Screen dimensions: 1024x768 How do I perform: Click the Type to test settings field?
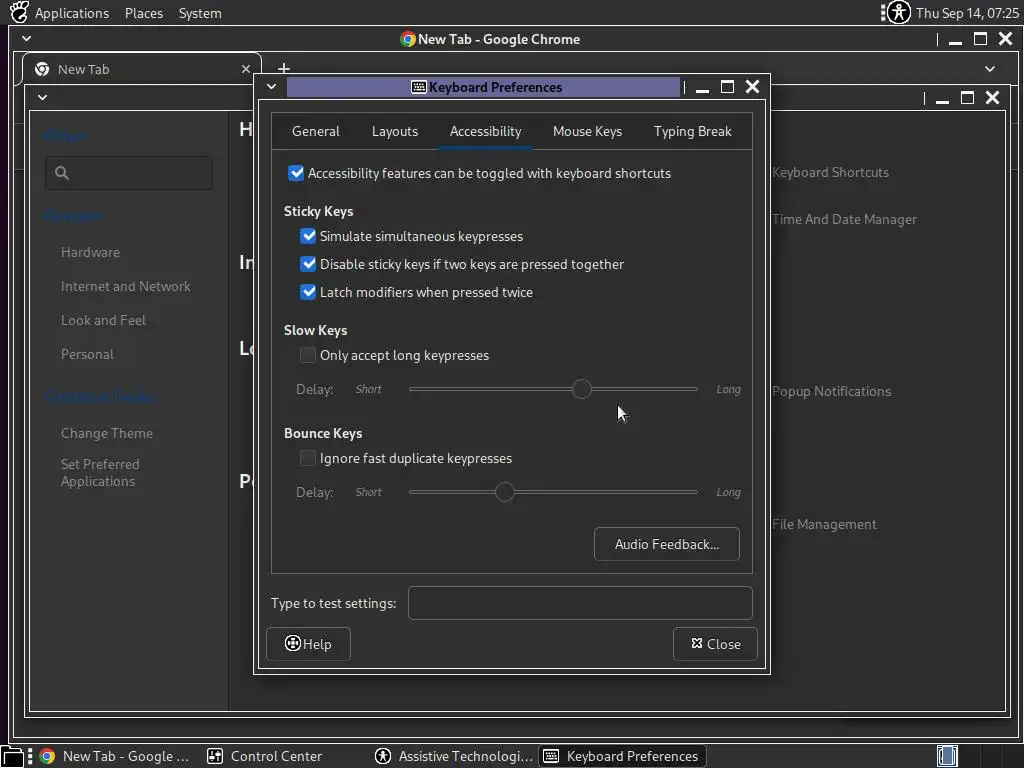(580, 603)
